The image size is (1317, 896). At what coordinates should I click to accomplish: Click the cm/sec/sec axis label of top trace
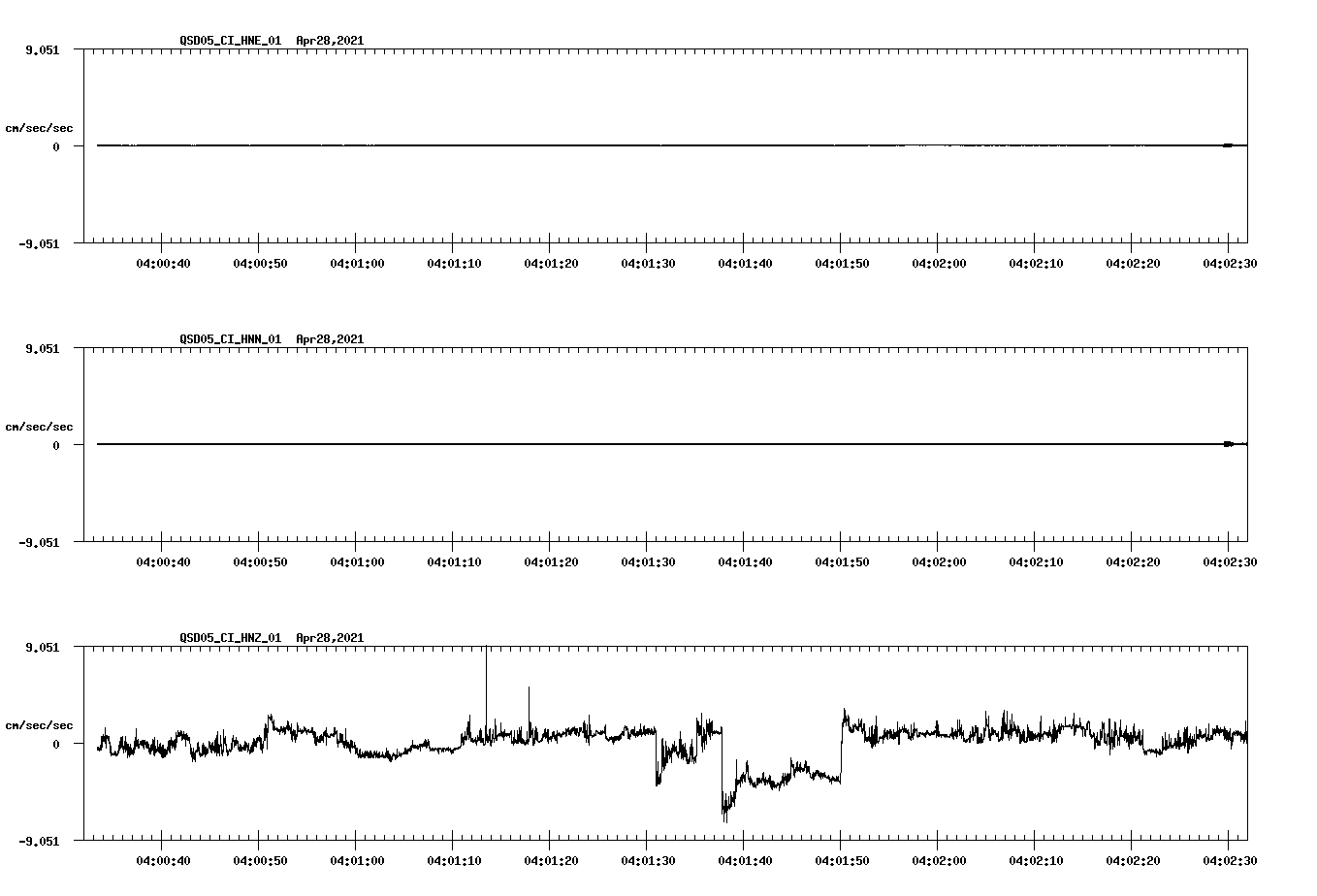coord(39,126)
